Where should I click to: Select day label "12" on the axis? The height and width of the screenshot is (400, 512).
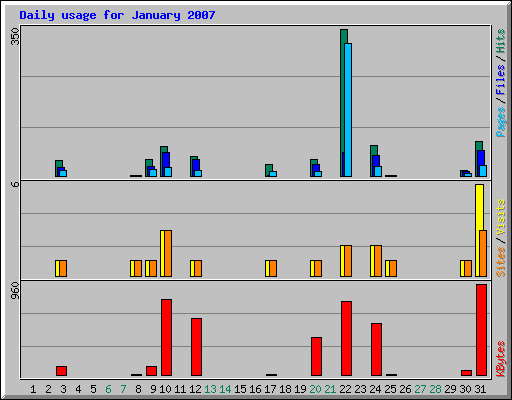click(195, 389)
